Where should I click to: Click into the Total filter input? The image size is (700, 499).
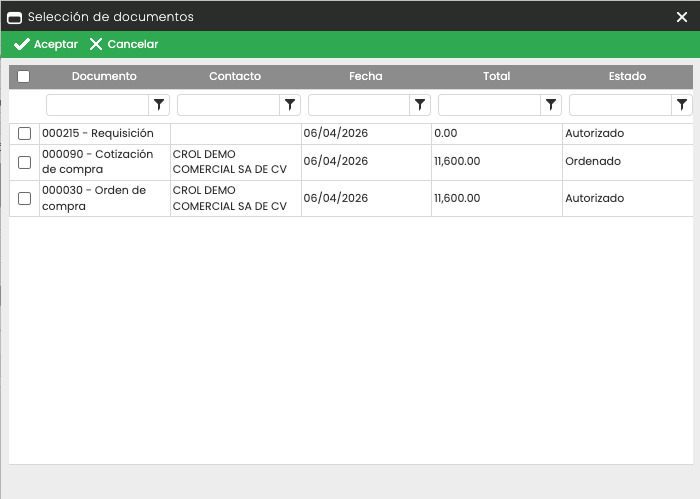click(489, 105)
